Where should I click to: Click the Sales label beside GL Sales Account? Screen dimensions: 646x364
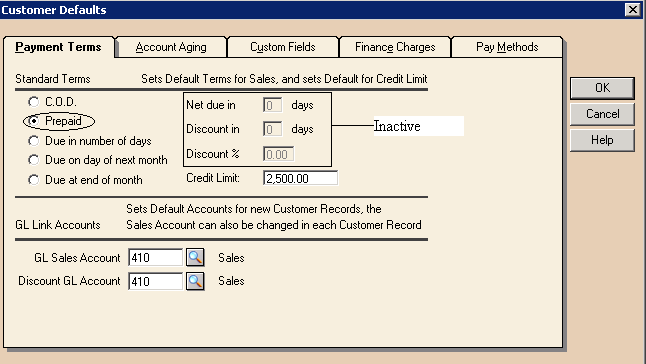(231, 258)
